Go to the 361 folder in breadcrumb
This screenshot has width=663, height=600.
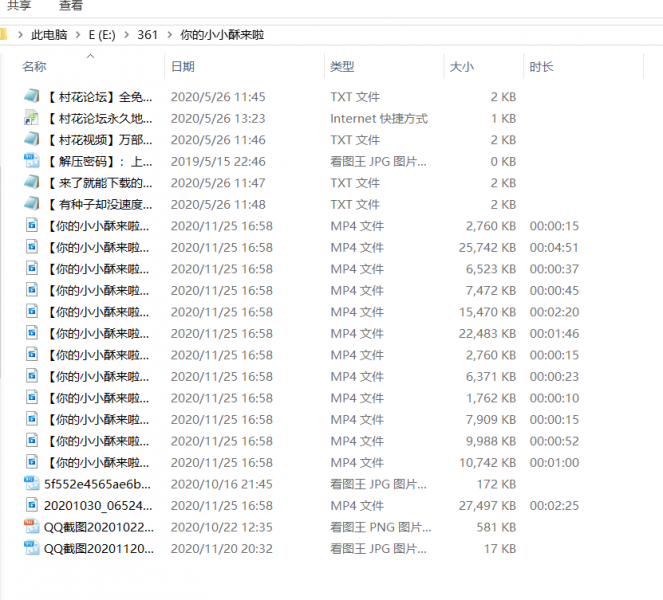coord(147,35)
